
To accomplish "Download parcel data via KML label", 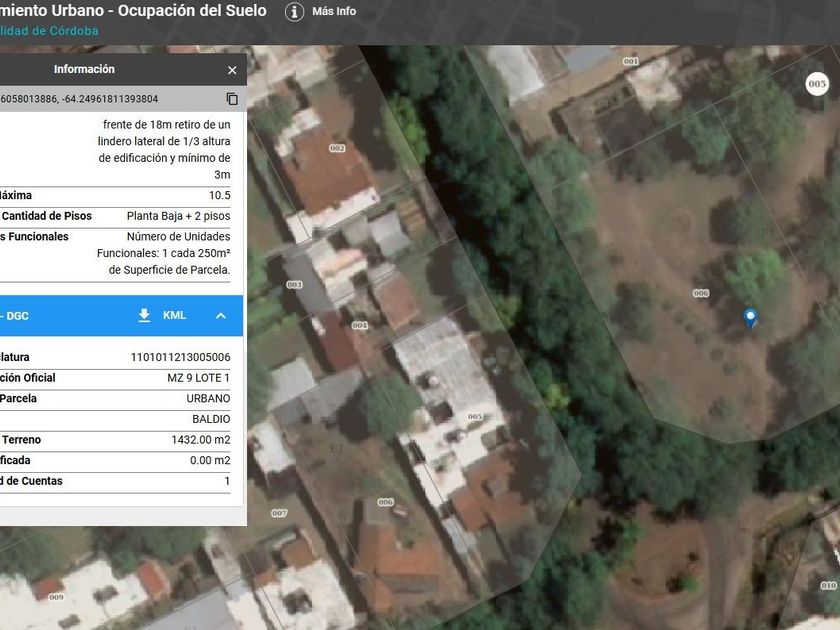I will [x=174, y=315].
